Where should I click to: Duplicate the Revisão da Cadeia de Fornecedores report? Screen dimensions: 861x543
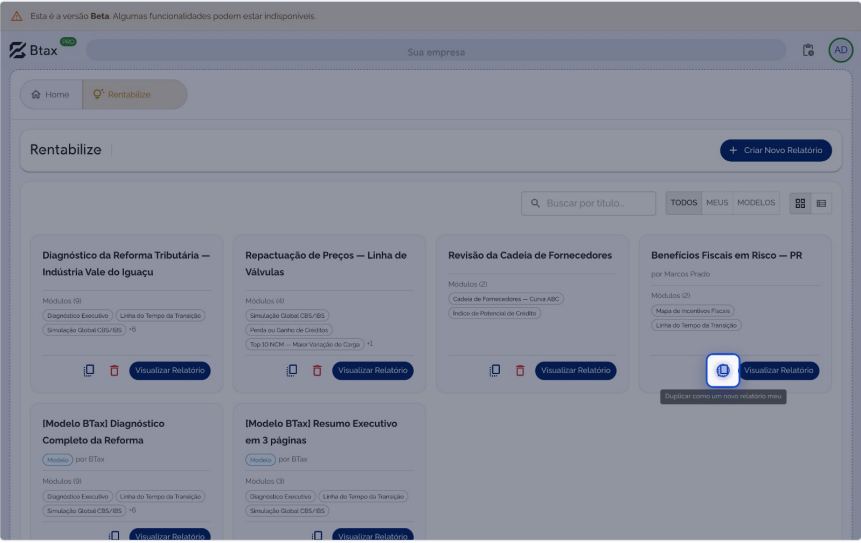[495, 371]
